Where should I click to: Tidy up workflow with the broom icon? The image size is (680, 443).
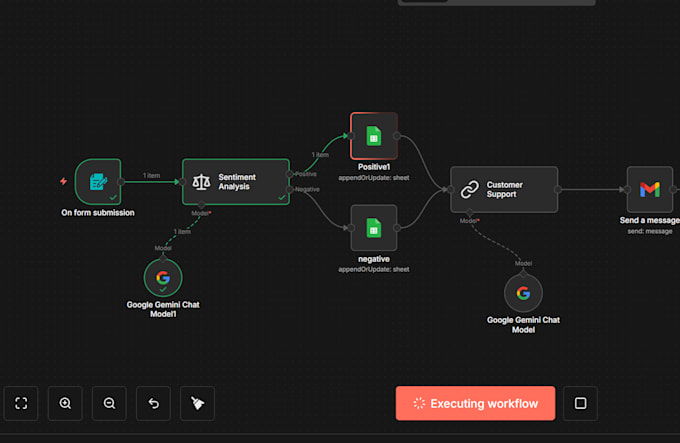click(x=197, y=403)
